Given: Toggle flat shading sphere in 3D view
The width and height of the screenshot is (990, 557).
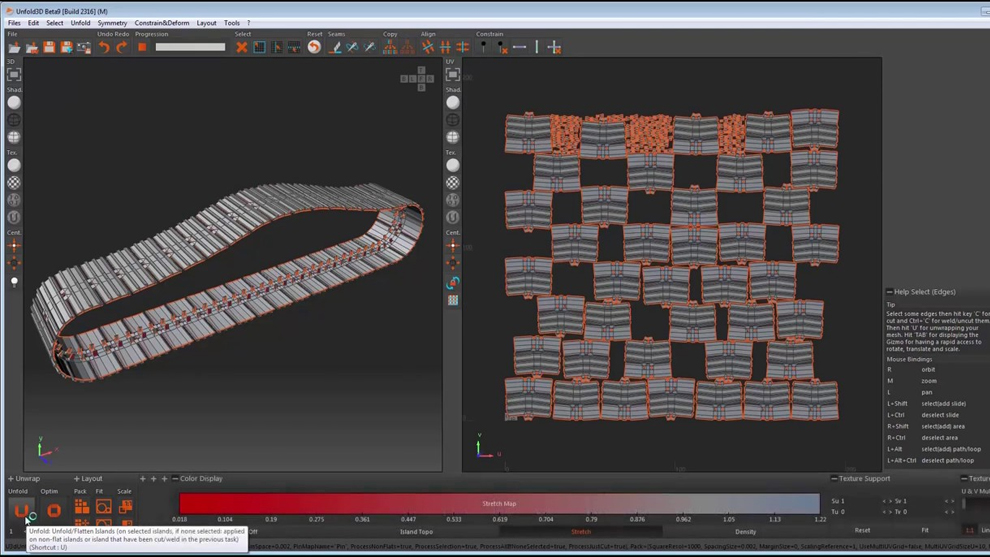Looking at the screenshot, I should point(14,102).
